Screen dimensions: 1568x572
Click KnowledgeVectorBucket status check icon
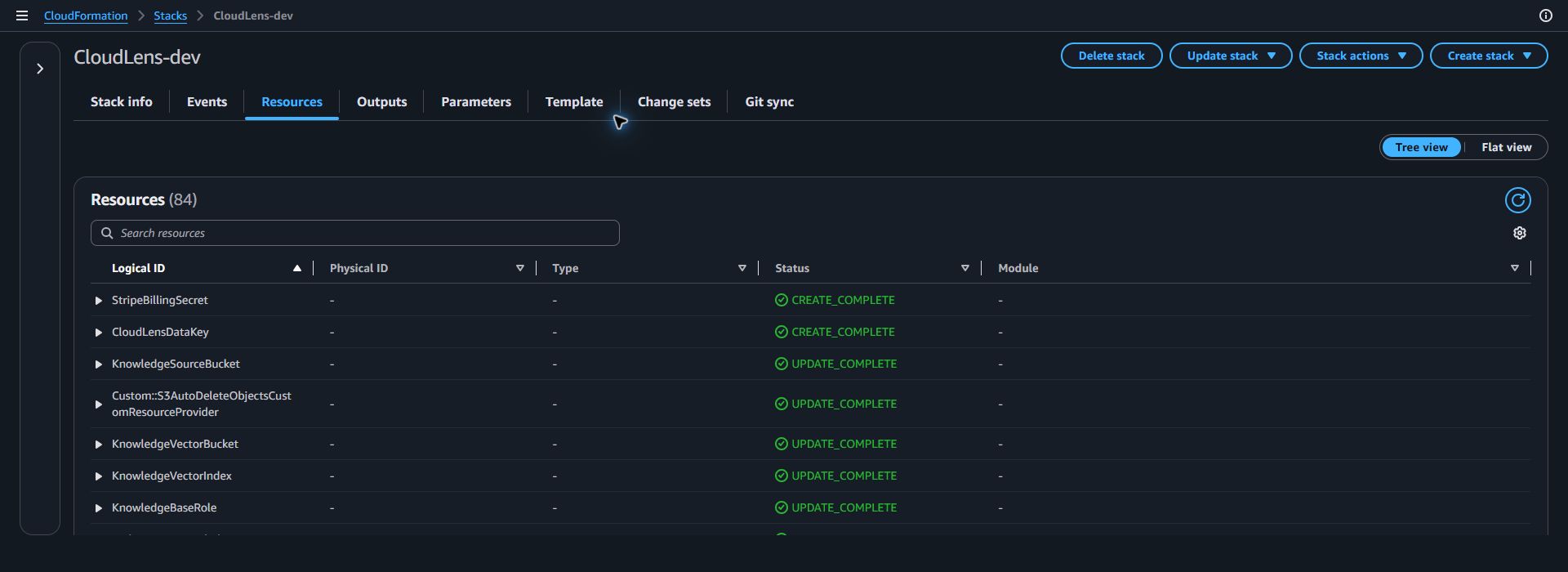[x=782, y=444]
